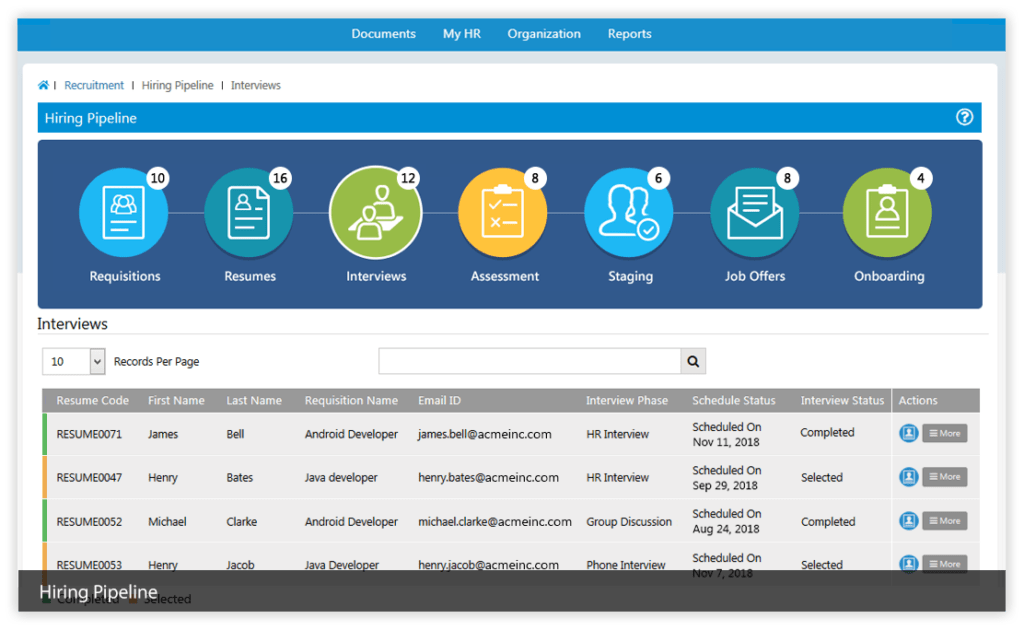1024x630 pixels.
Task: View James Bell's candidate profile icon
Action: point(909,433)
